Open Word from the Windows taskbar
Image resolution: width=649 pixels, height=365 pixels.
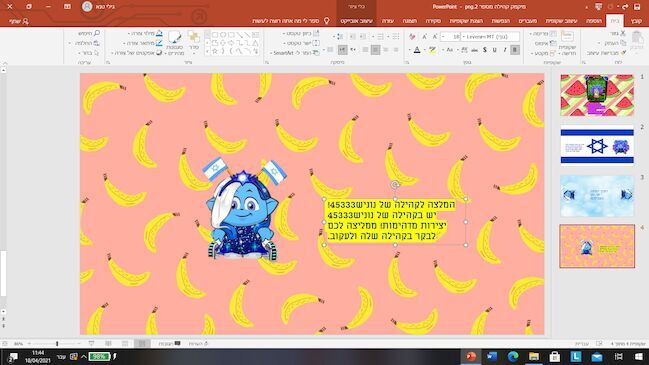pyautogui.click(x=492, y=356)
